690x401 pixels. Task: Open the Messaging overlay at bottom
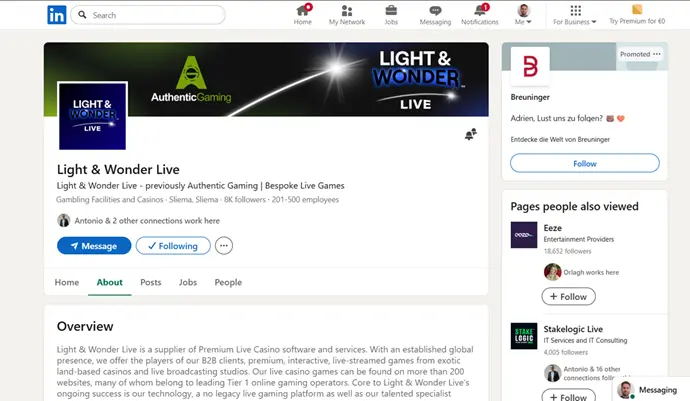650,390
